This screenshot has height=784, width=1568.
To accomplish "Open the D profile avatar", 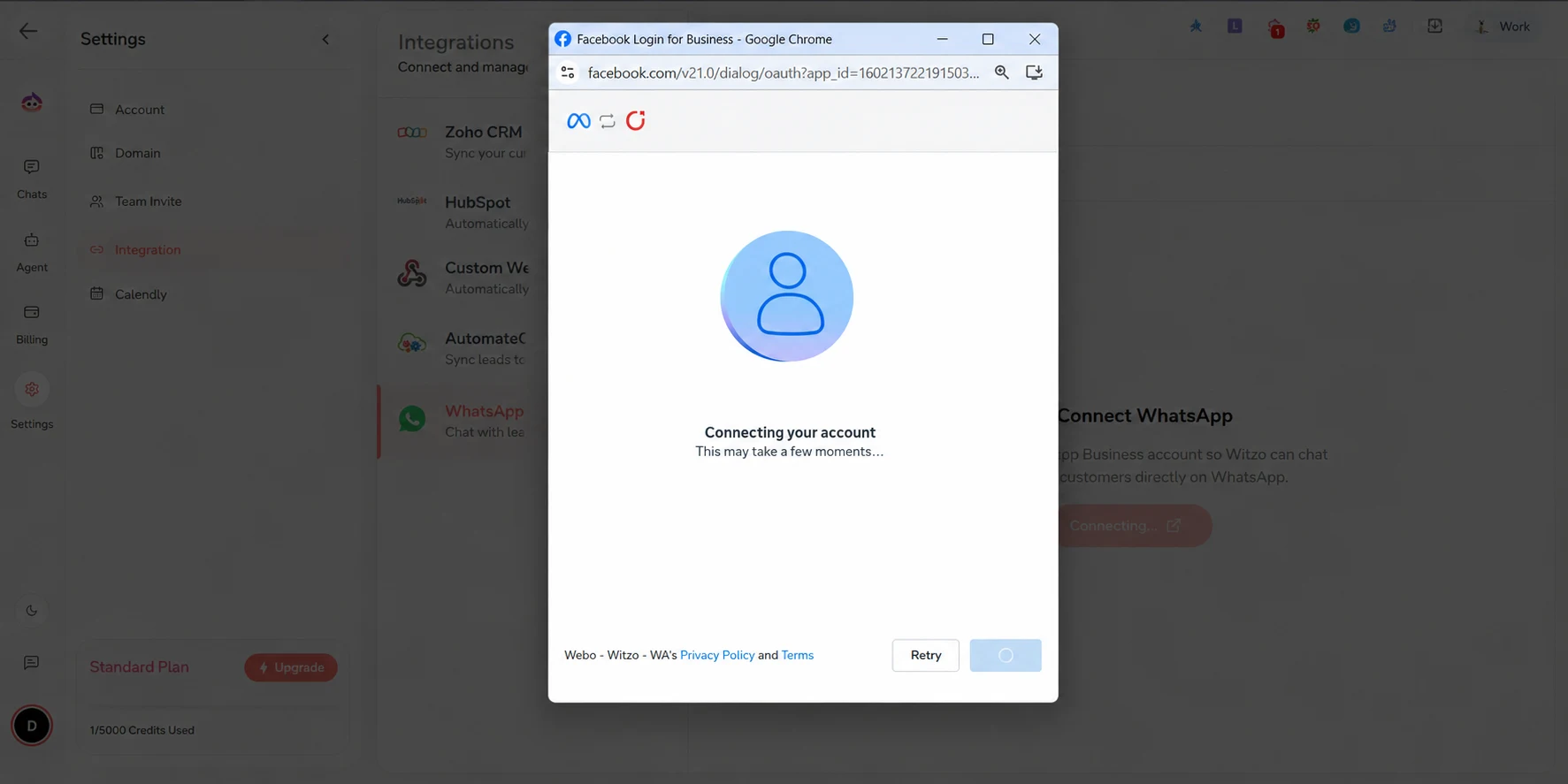I will click(x=32, y=726).
